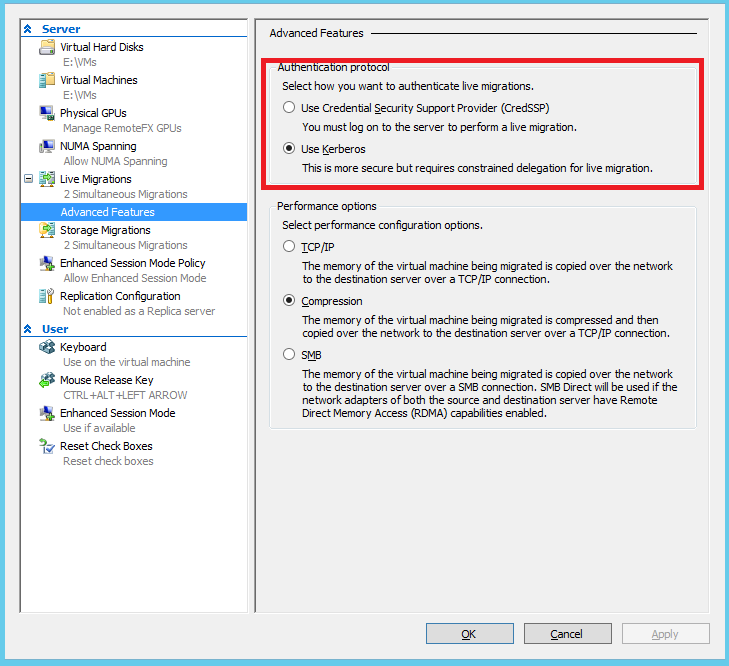Click the Enhanced Session Mode Policy icon
The width and height of the screenshot is (729, 666).
(47, 263)
